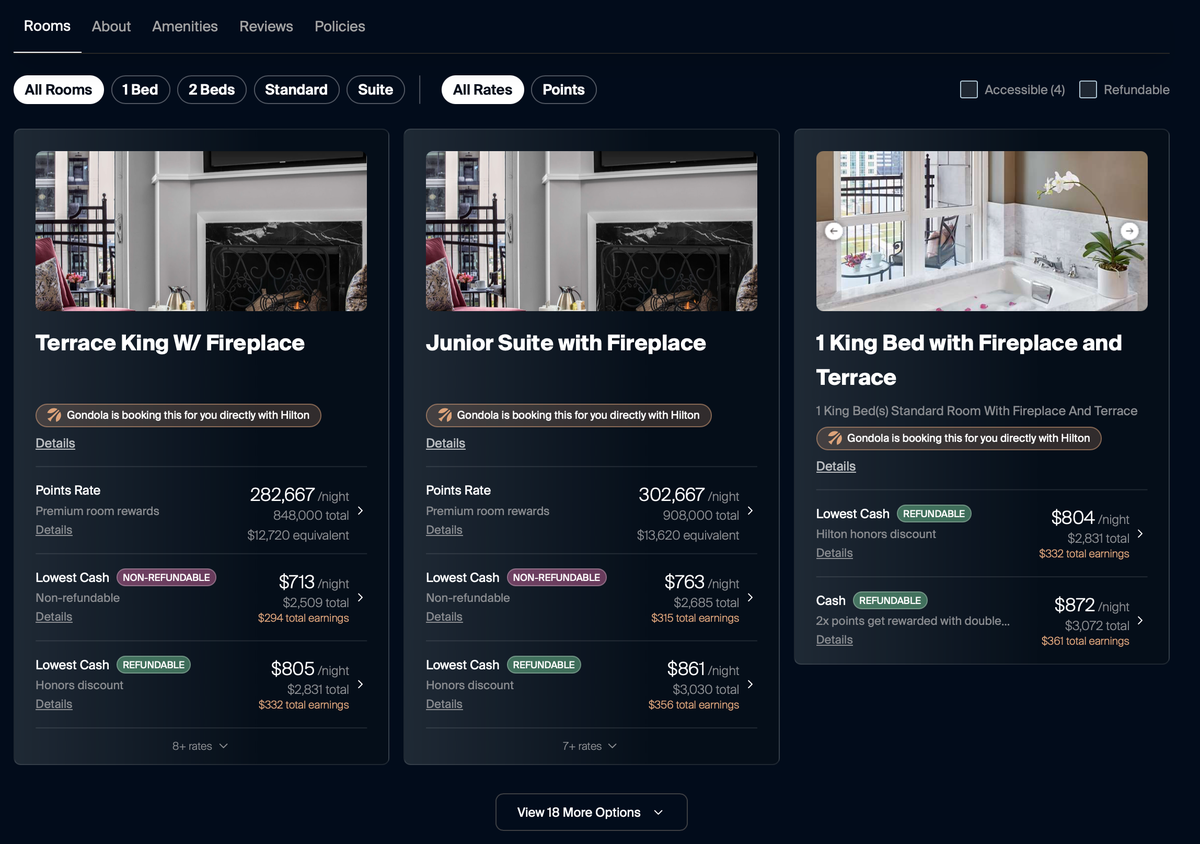Open Terrace King $713 non-refundable rate arrow
The image size is (1200, 844).
coord(360,598)
